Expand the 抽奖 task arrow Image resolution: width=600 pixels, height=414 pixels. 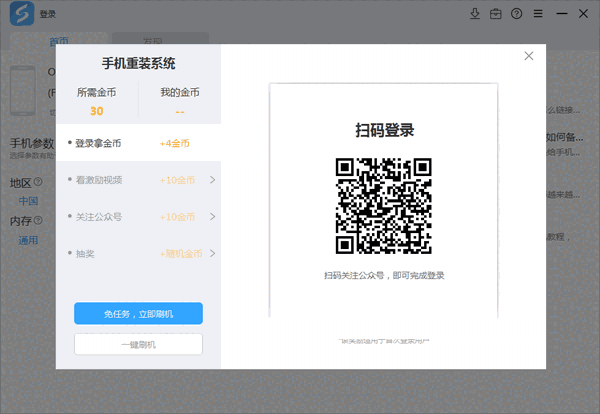pos(211,254)
